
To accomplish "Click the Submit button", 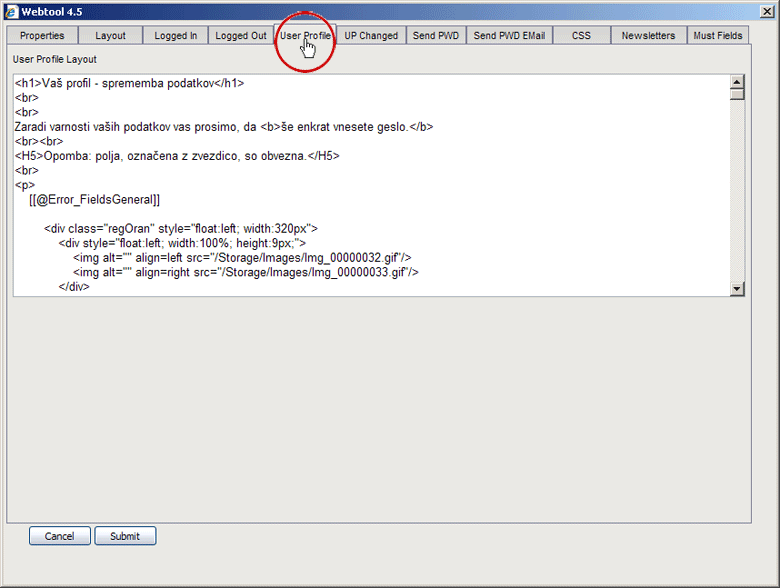I will tap(125, 536).
